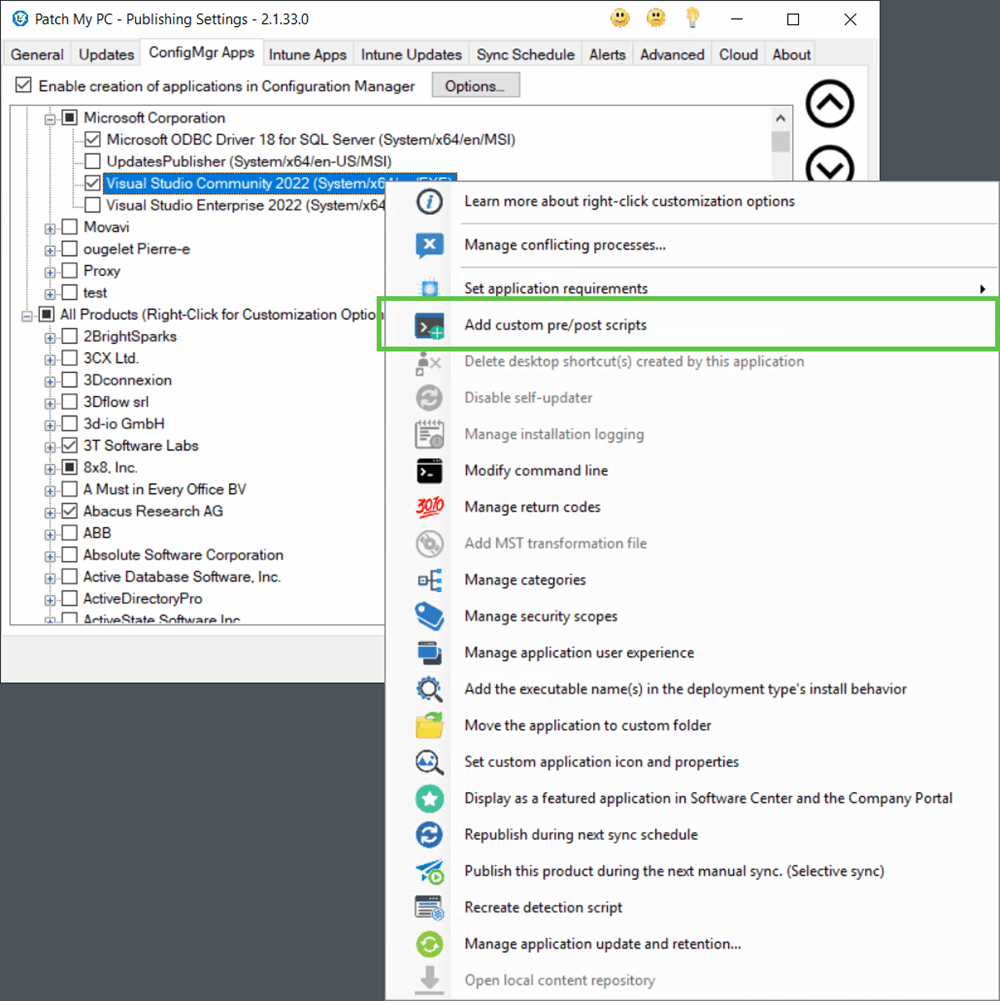1000x1001 pixels.
Task: Toggle Enable creation of applications checkbox
Action: pyautogui.click(x=24, y=85)
